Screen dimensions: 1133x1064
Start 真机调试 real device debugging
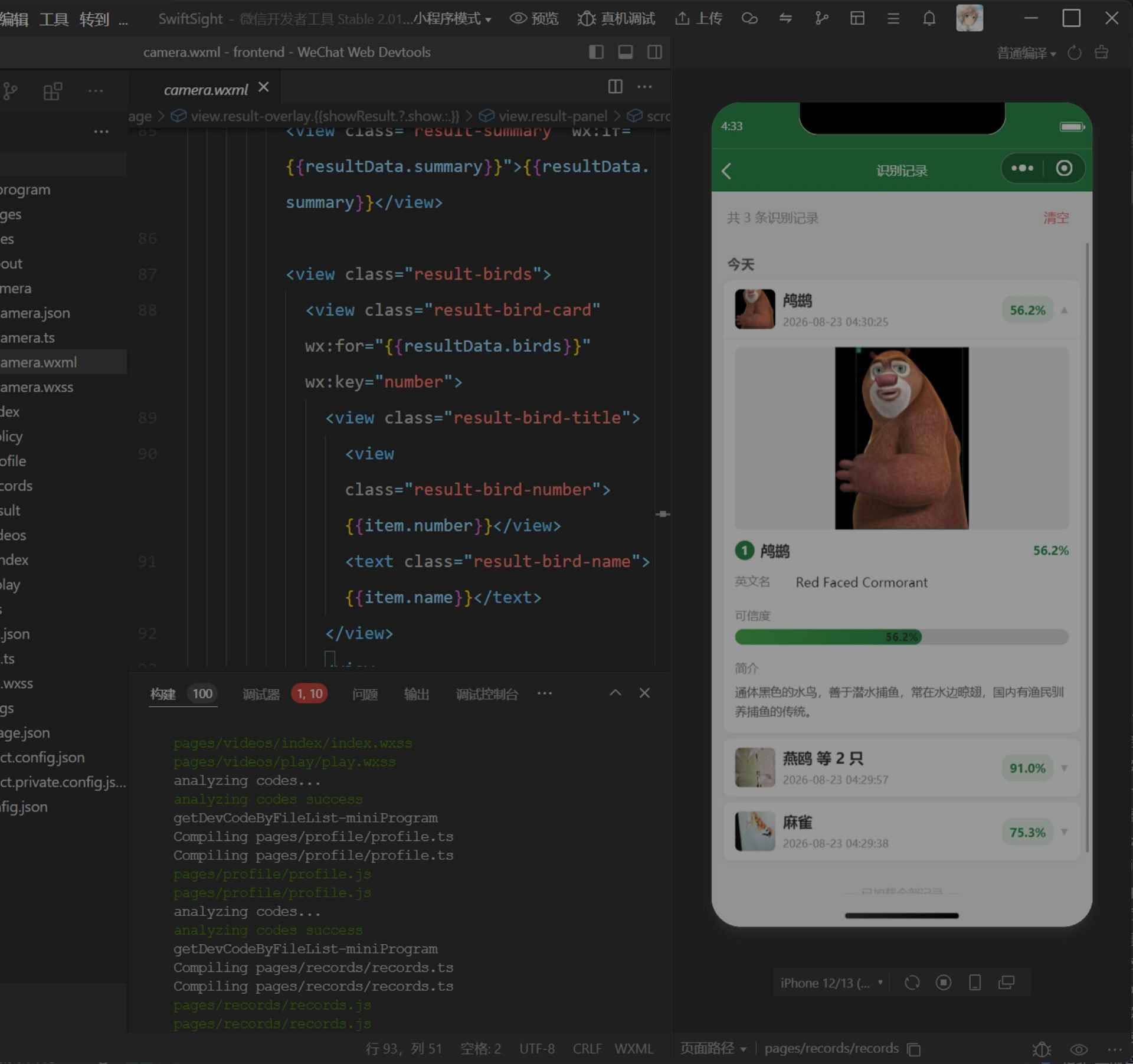coord(616,19)
